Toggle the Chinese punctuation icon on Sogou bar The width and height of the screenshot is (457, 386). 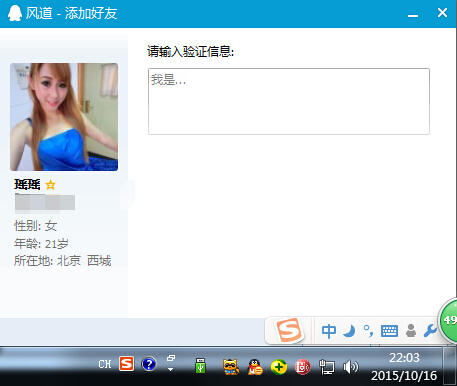tap(368, 331)
